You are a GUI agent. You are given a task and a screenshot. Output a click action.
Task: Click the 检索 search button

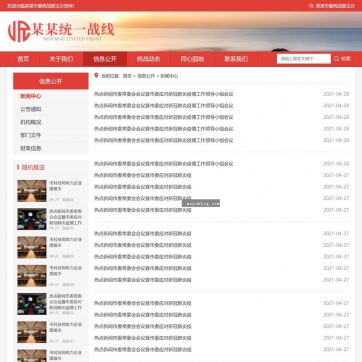point(342,59)
